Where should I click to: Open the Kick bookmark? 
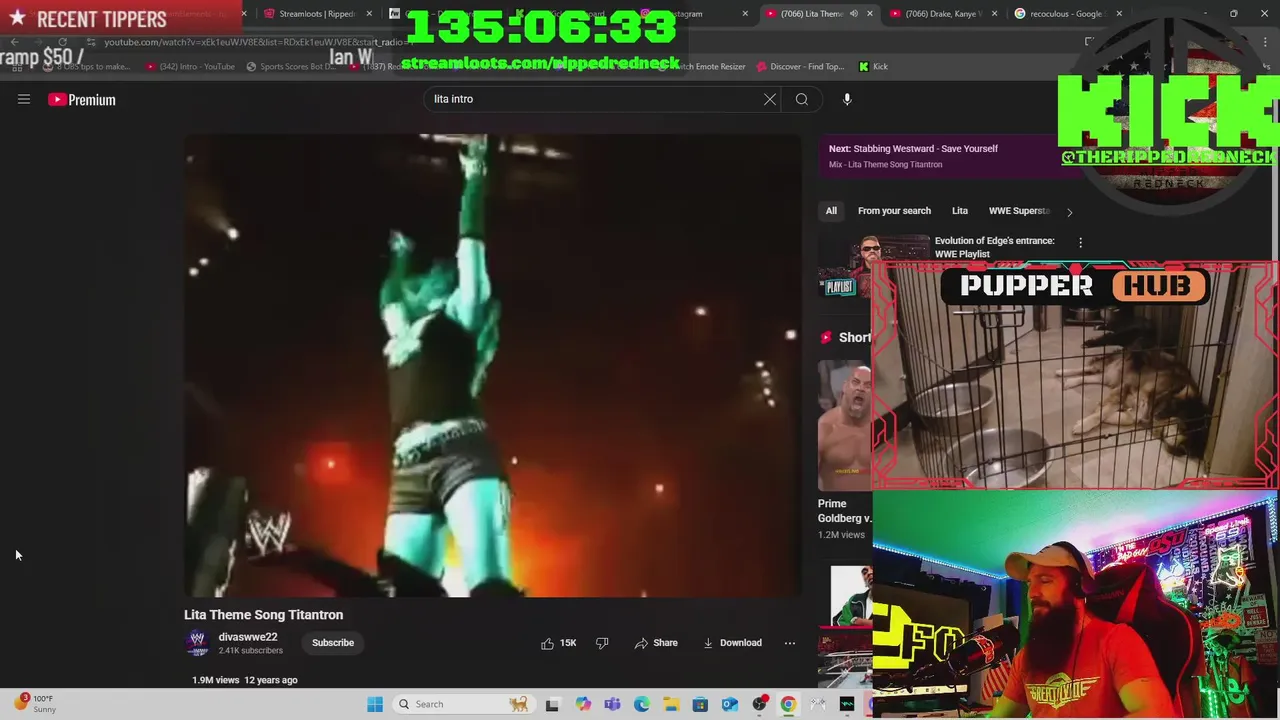click(x=873, y=67)
